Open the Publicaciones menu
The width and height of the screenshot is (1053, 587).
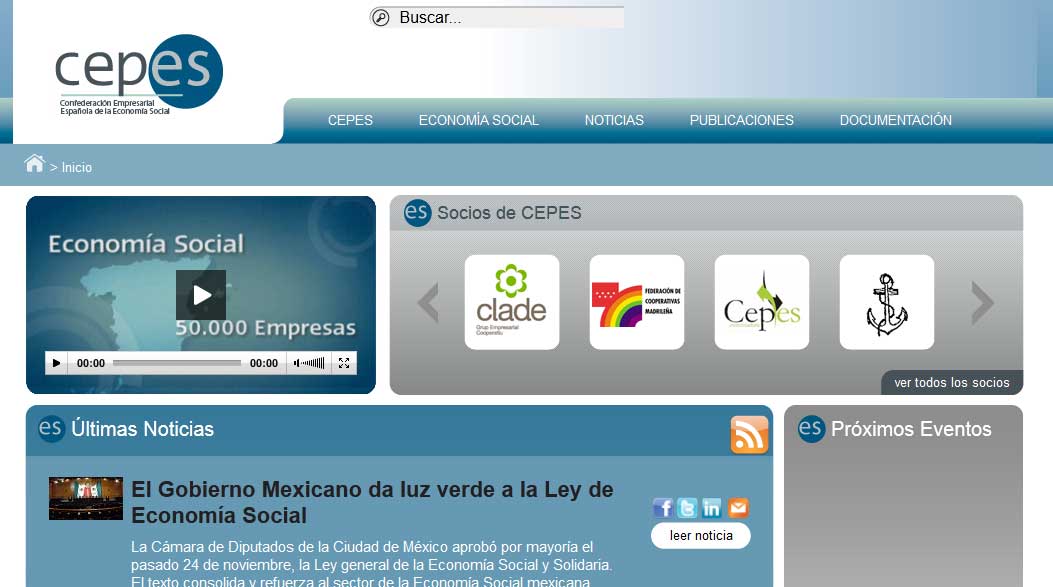tap(741, 120)
